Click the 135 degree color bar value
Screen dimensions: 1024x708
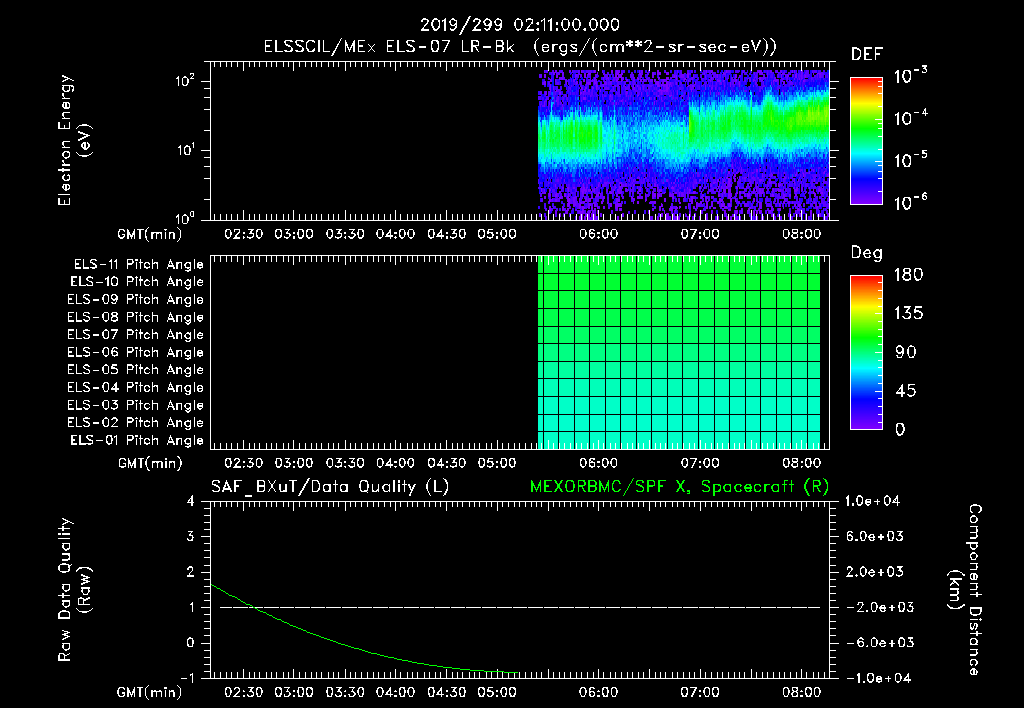908,314
